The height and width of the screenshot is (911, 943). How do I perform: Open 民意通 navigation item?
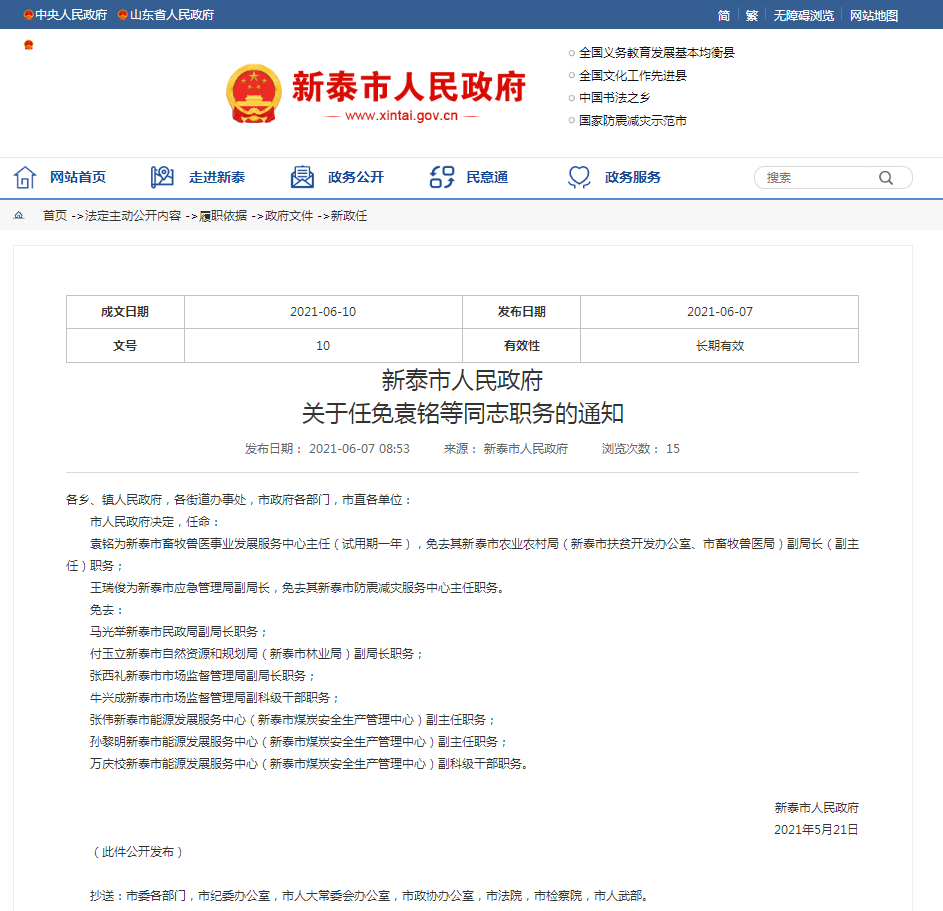click(x=487, y=177)
